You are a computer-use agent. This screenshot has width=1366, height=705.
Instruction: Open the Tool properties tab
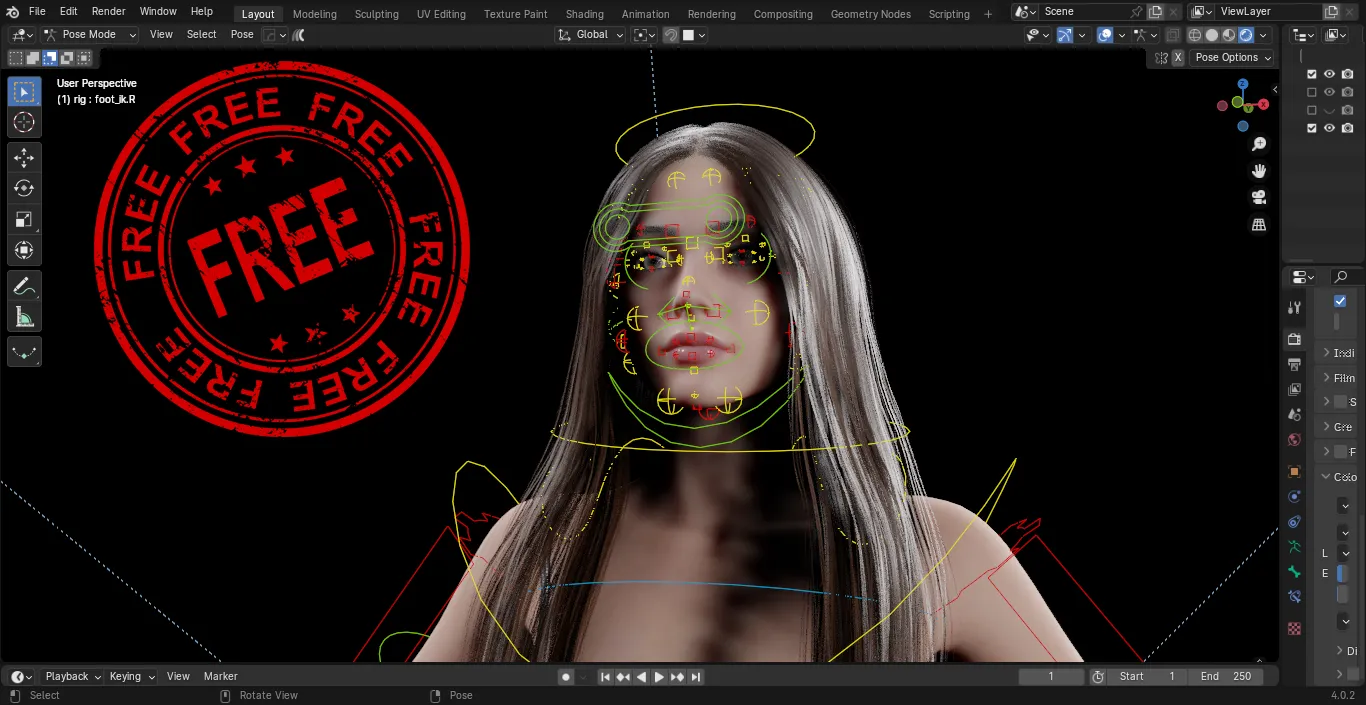1295,308
